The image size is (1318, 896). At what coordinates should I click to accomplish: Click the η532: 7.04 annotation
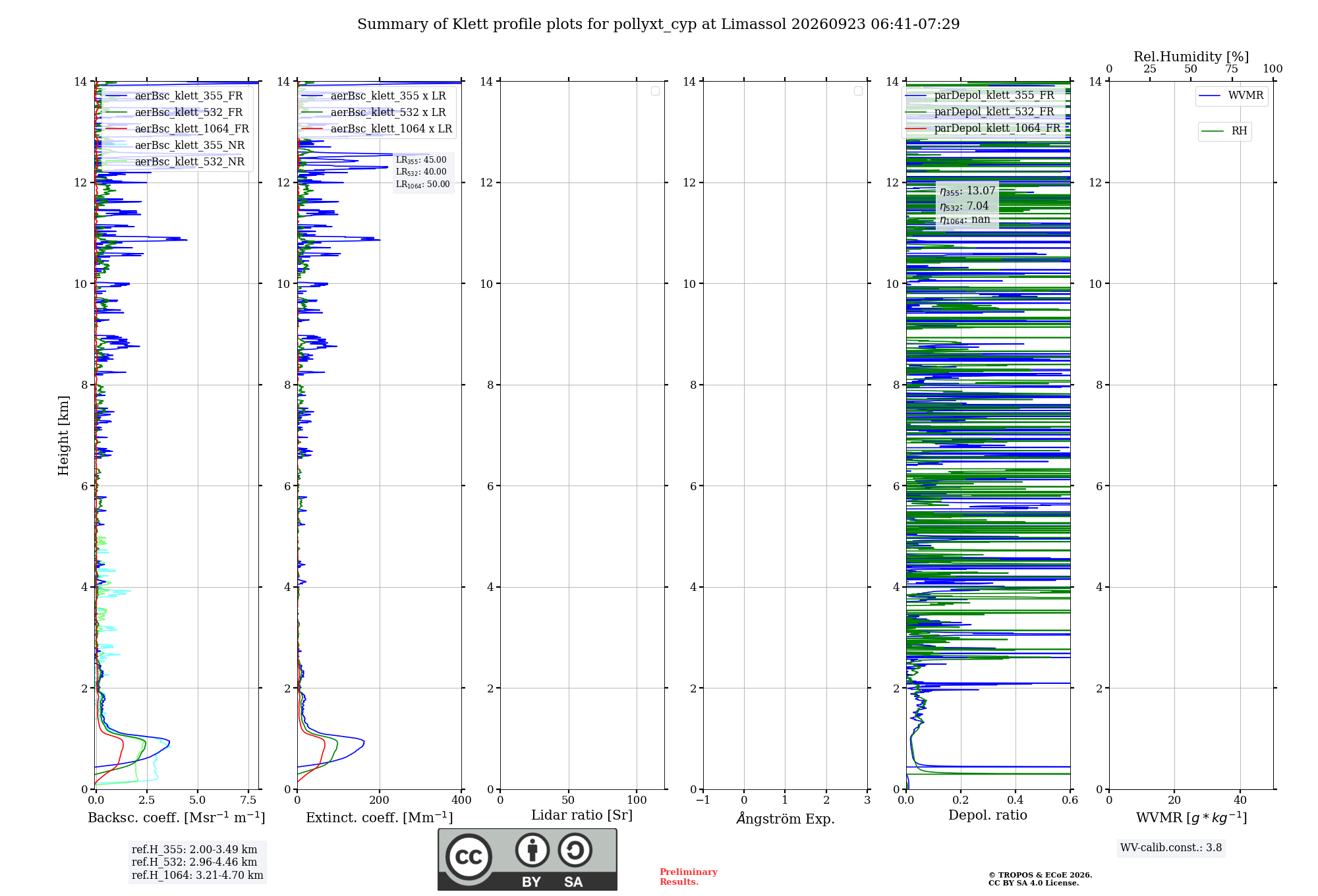pyautogui.click(x=964, y=206)
